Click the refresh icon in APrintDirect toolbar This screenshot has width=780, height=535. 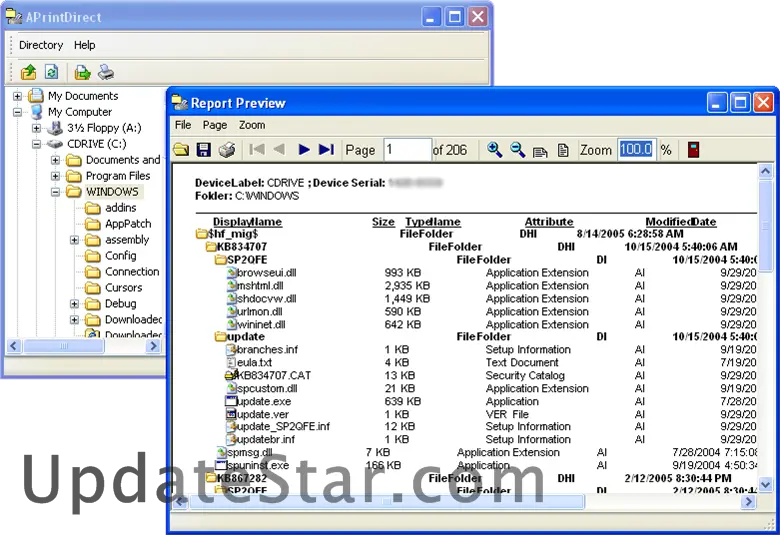coord(51,72)
